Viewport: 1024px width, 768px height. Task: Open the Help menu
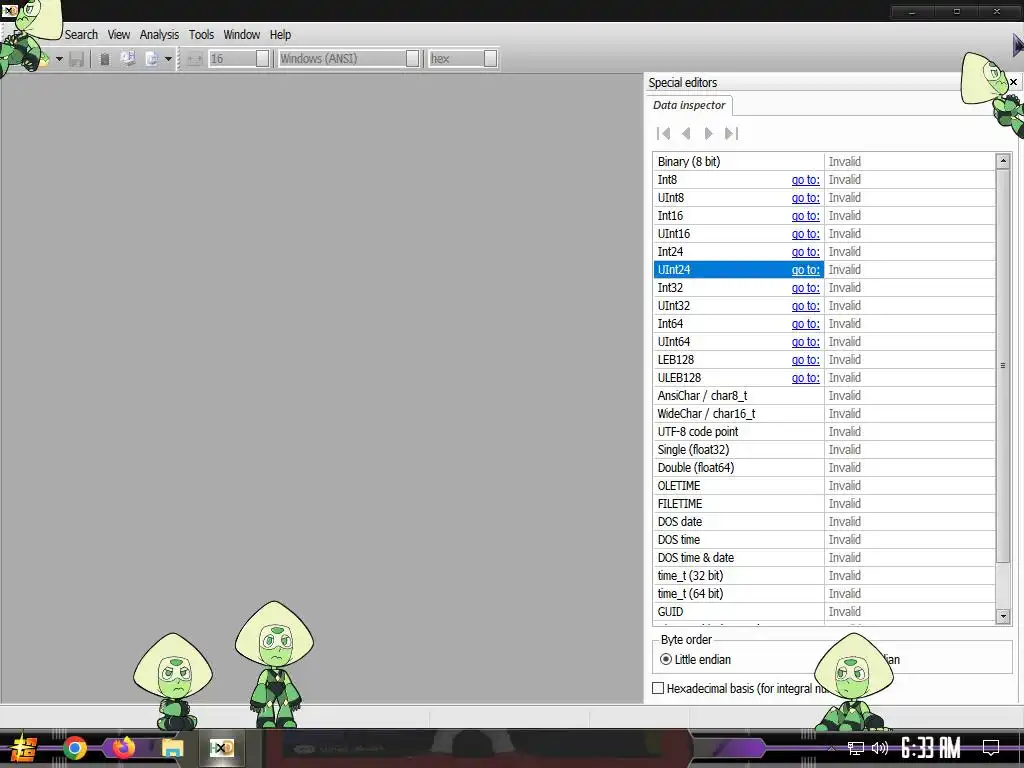280,35
